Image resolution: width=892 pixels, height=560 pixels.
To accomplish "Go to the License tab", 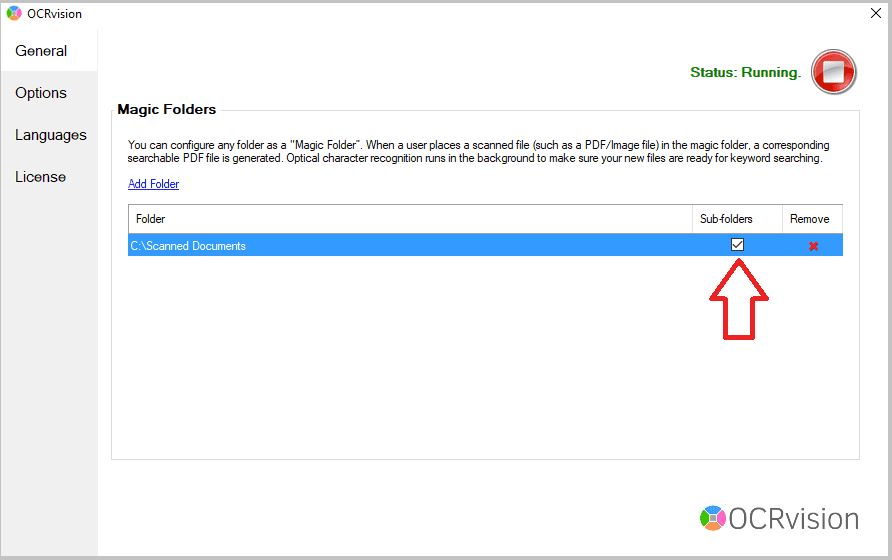I will [x=49, y=177].
